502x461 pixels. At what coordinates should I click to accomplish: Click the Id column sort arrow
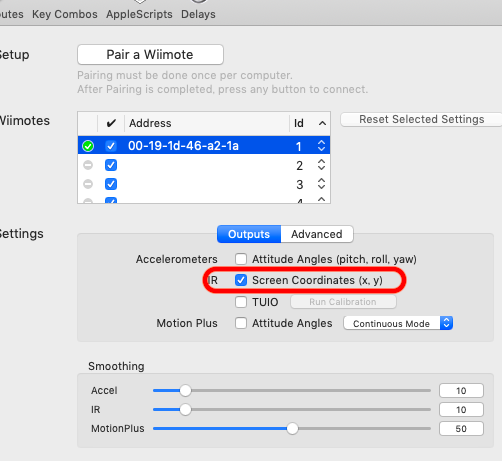click(x=322, y=123)
